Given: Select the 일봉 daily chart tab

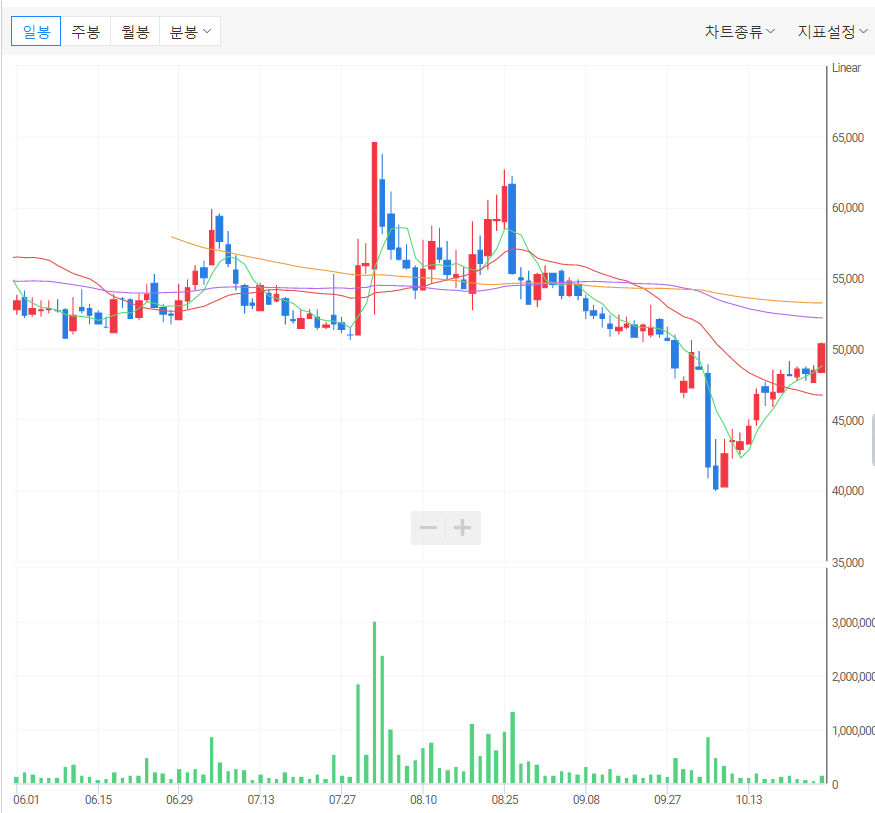Looking at the screenshot, I should [36, 31].
